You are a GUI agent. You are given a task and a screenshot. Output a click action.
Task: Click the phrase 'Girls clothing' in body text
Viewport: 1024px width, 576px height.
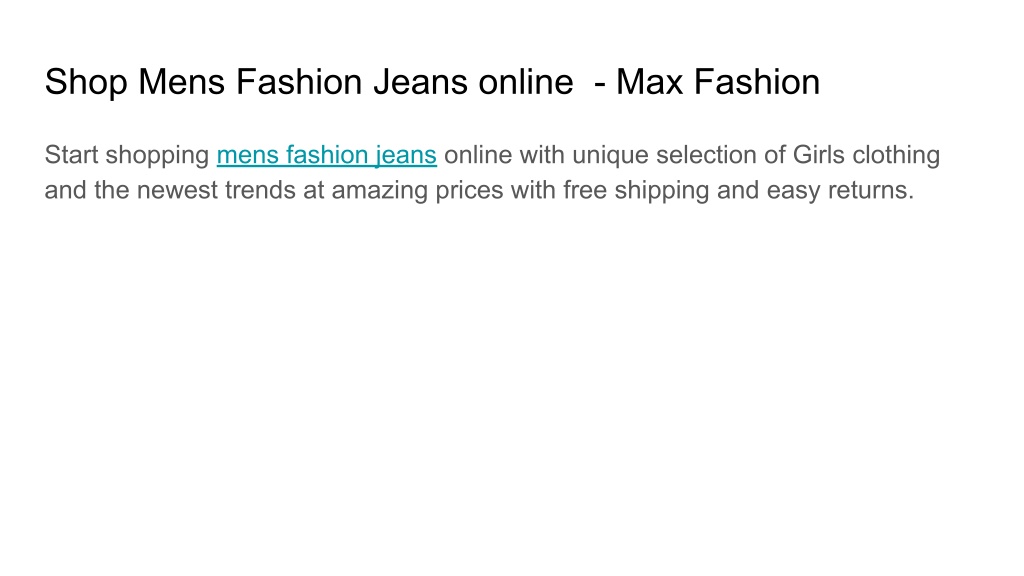click(x=866, y=155)
